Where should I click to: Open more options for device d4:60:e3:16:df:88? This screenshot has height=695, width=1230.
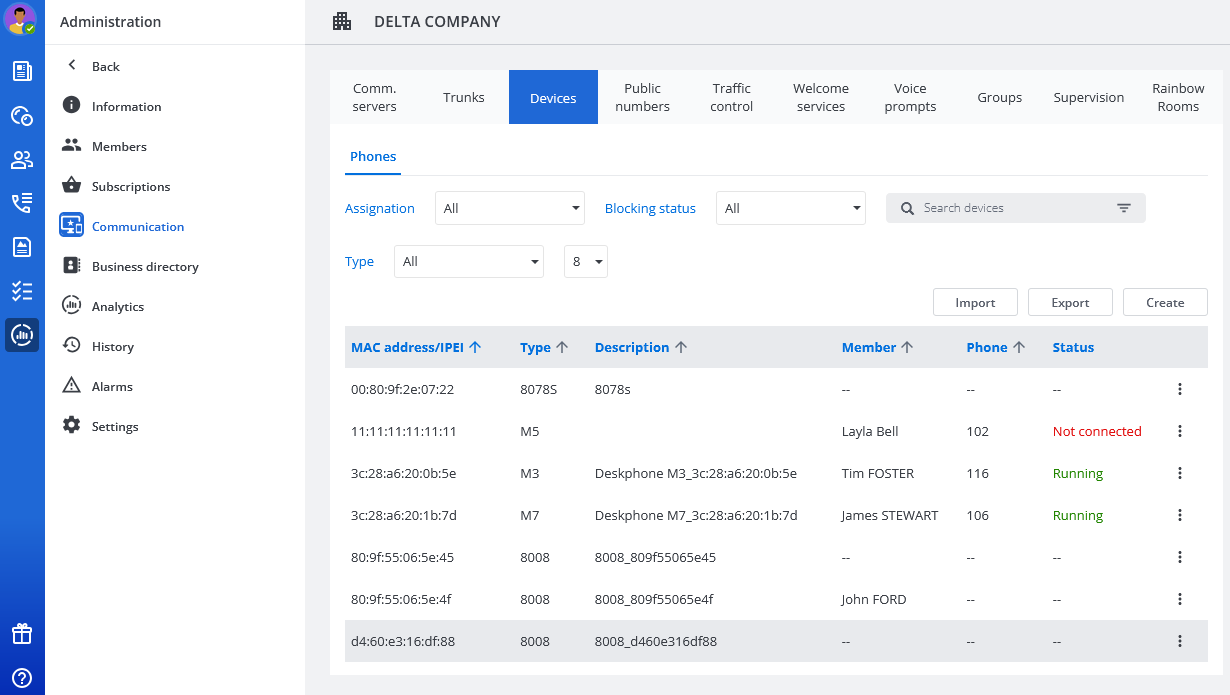pyautogui.click(x=1180, y=641)
